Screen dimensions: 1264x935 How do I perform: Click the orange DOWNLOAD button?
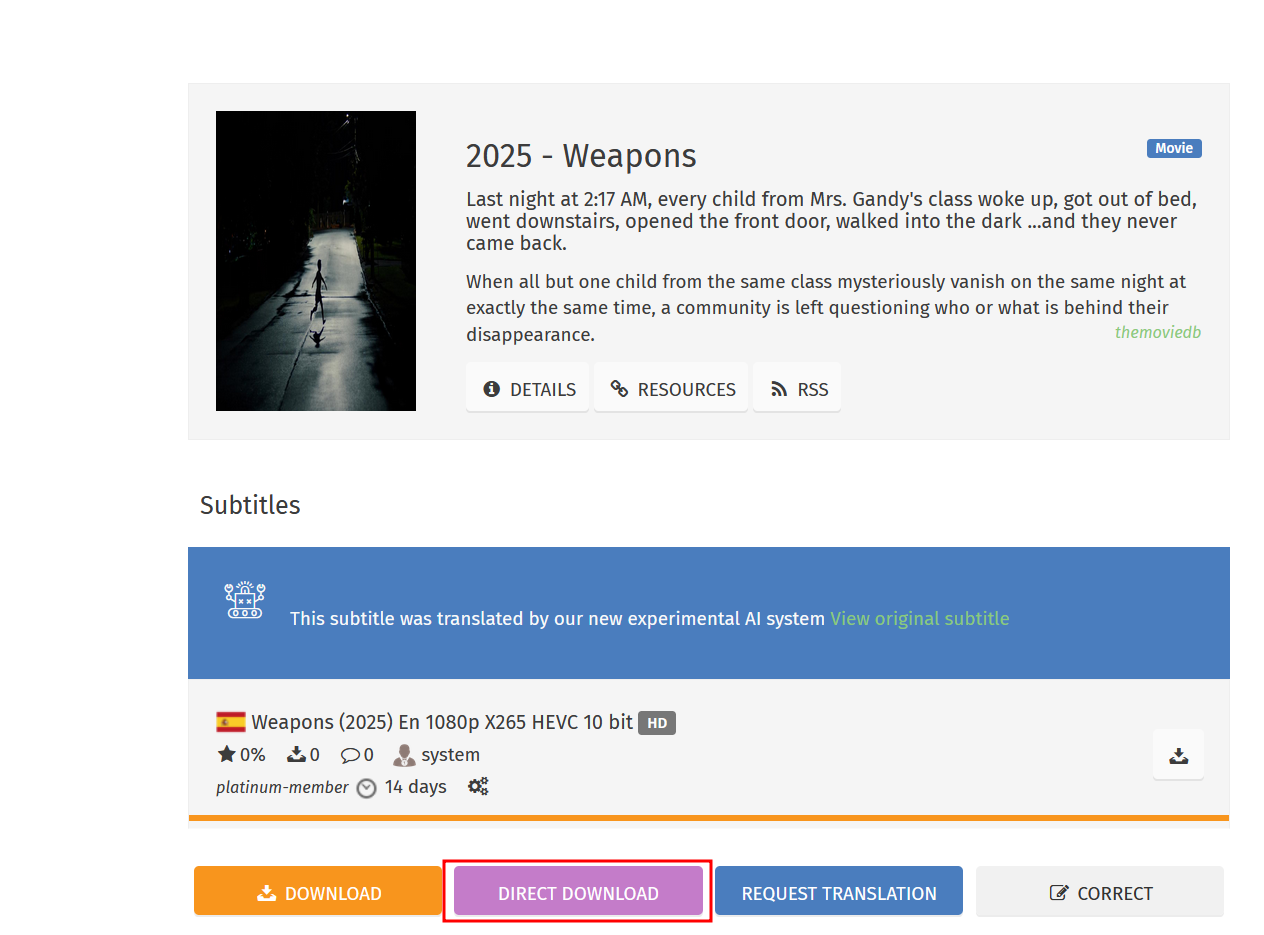click(x=318, y=891)
